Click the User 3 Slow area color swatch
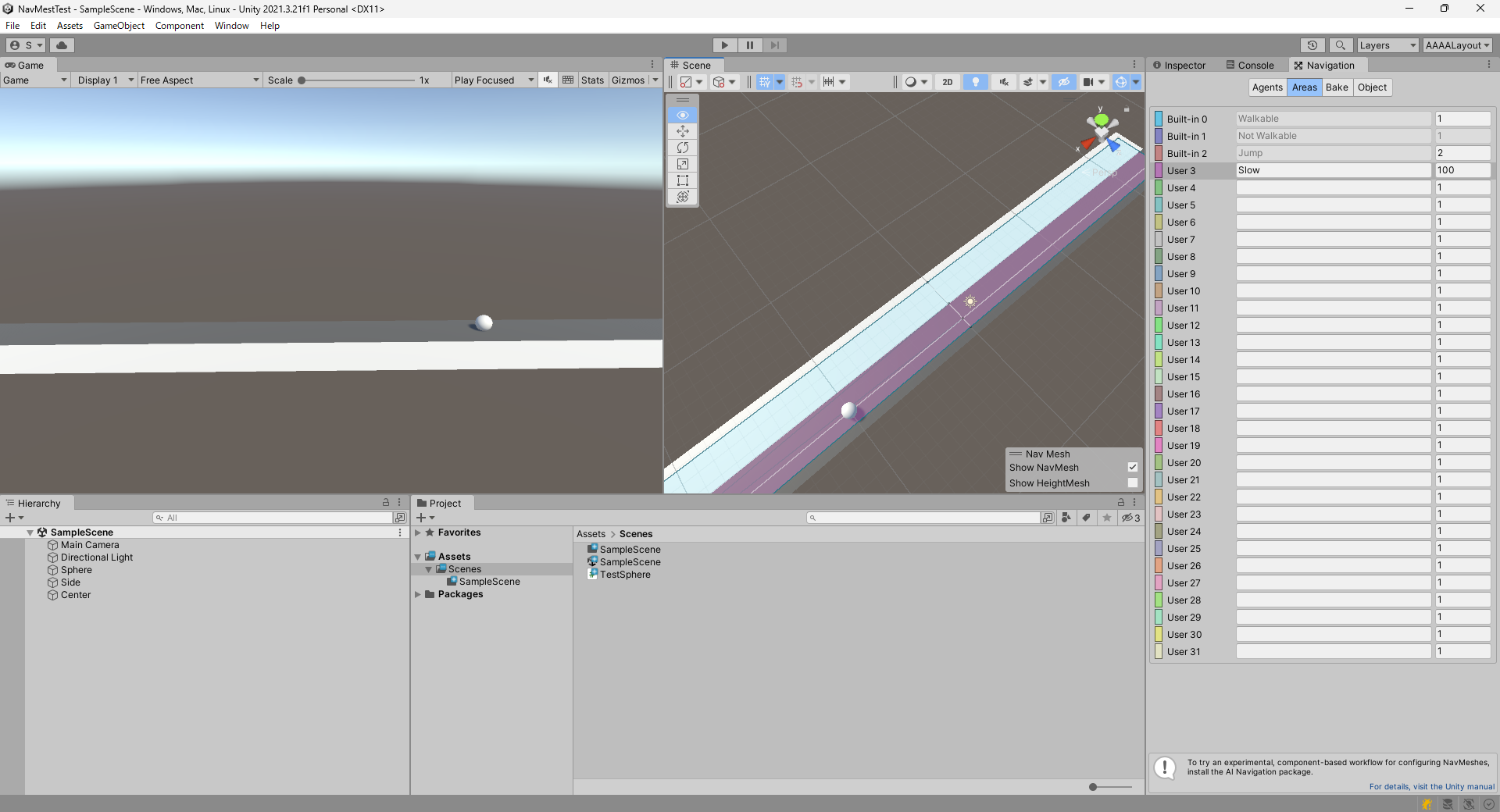Screen dimensions: 1500x812 coord(1159,170)
